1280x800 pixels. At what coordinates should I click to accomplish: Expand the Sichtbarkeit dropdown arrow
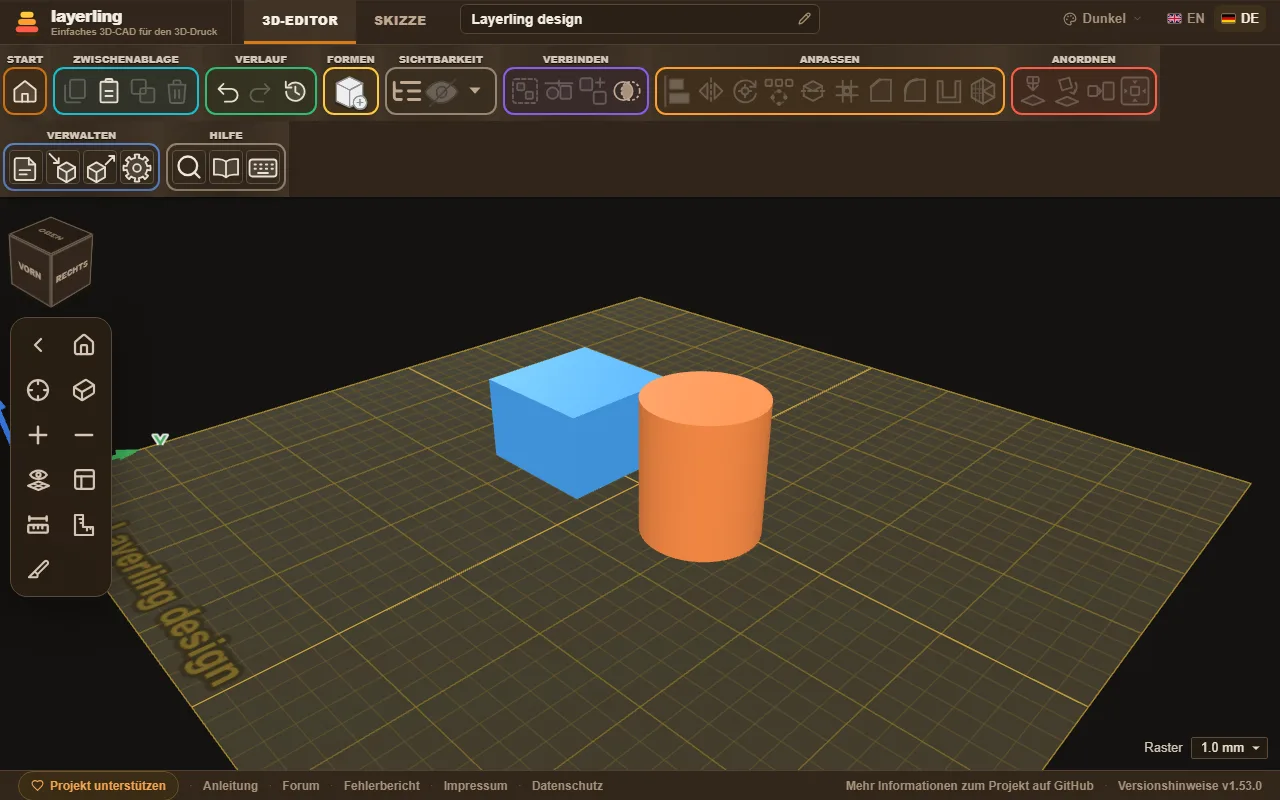[x=475, y=91]
